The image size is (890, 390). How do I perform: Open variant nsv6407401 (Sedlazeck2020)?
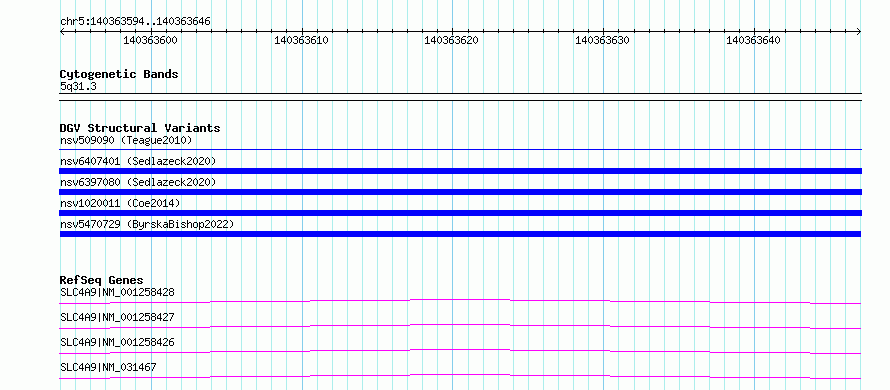coord(138,161)
